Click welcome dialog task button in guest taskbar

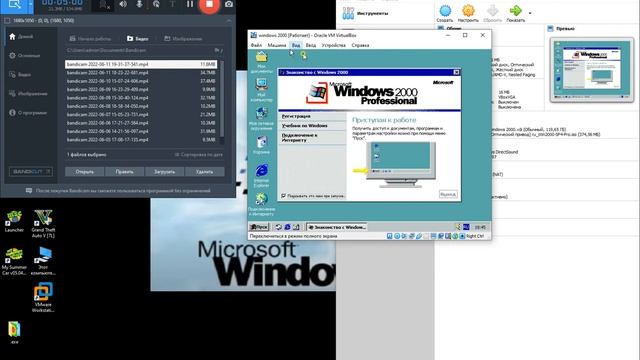point(337,227)
